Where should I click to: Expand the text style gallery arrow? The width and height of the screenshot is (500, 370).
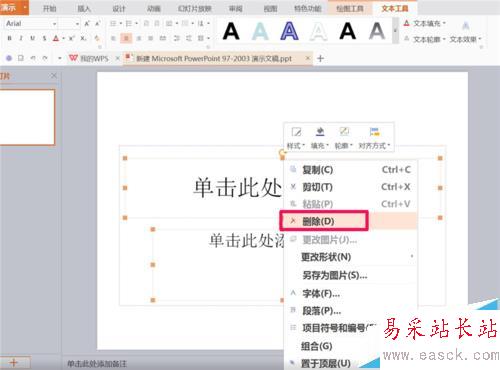coord(395,31)
